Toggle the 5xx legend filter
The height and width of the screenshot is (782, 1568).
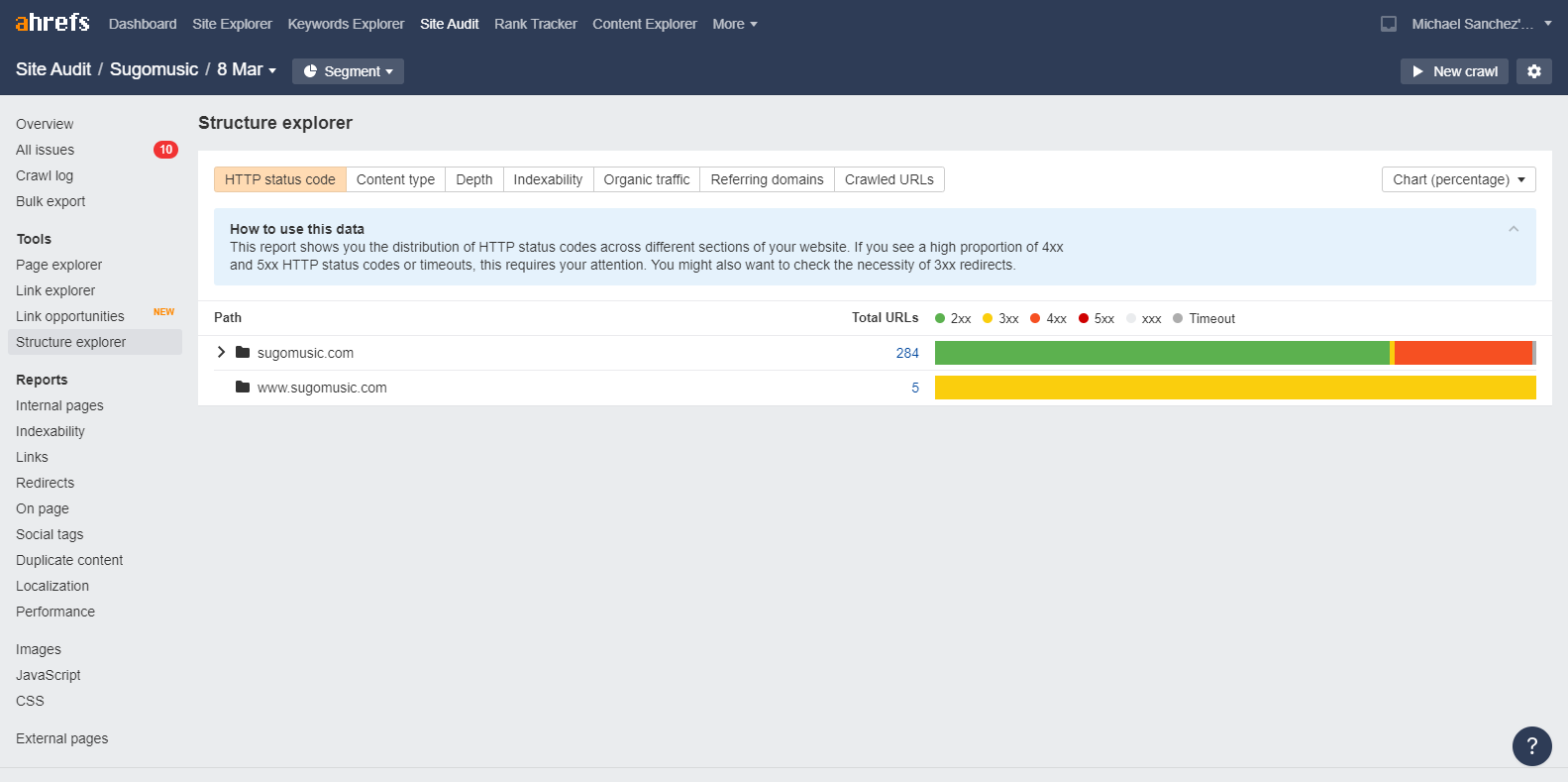pyautogui.click(x=1097, y=318)
